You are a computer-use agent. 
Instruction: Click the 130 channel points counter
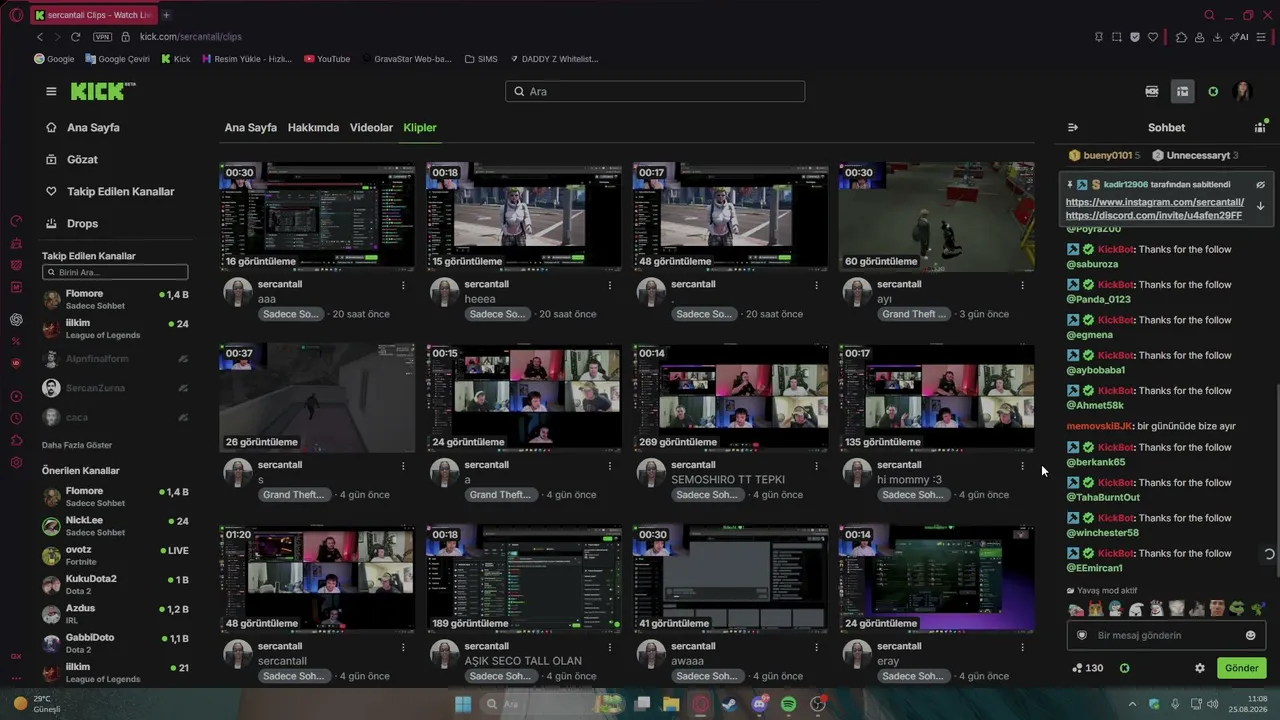pos(1087,668)
